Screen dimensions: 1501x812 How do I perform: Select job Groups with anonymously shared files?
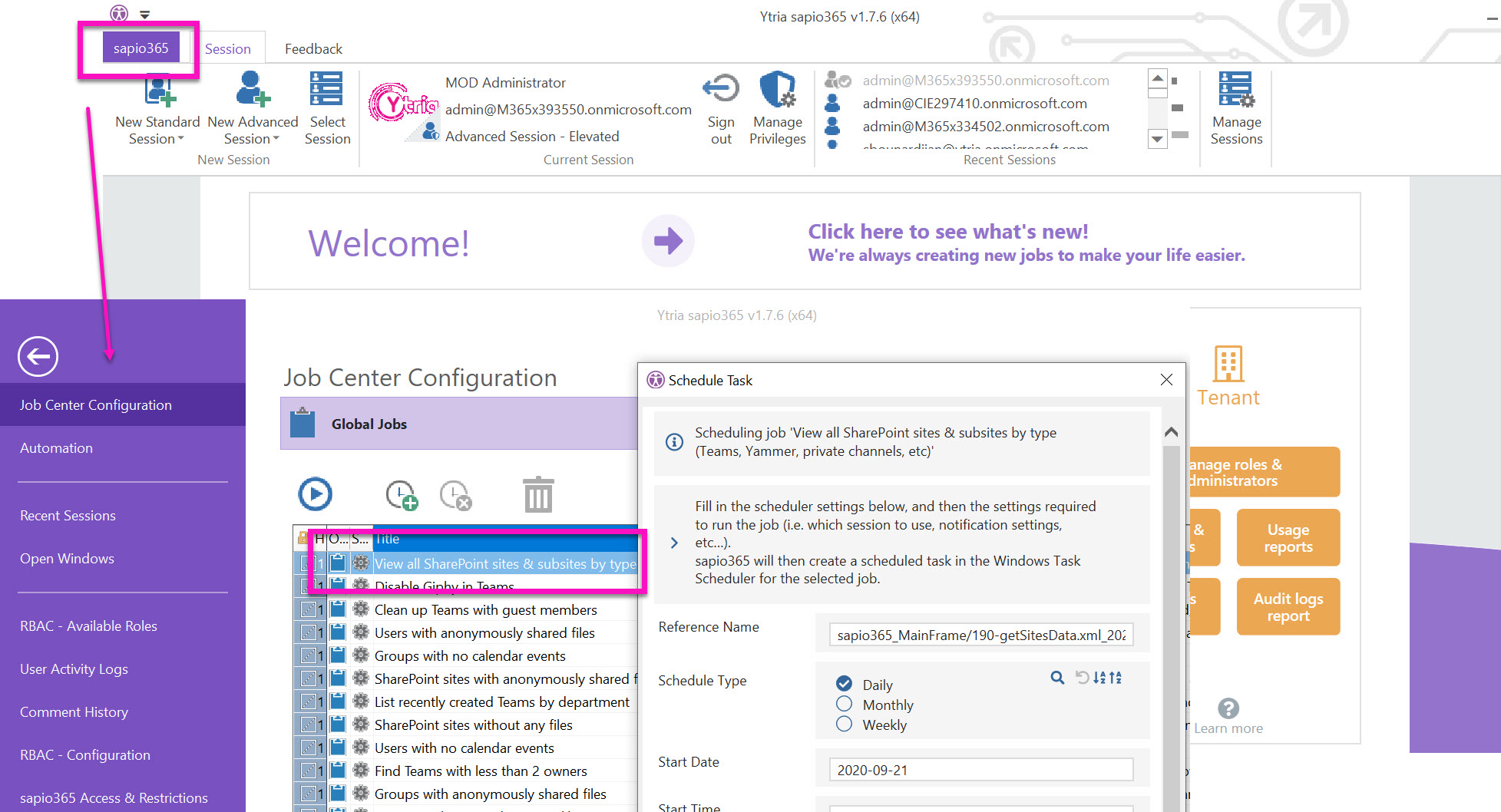[490, 794]
